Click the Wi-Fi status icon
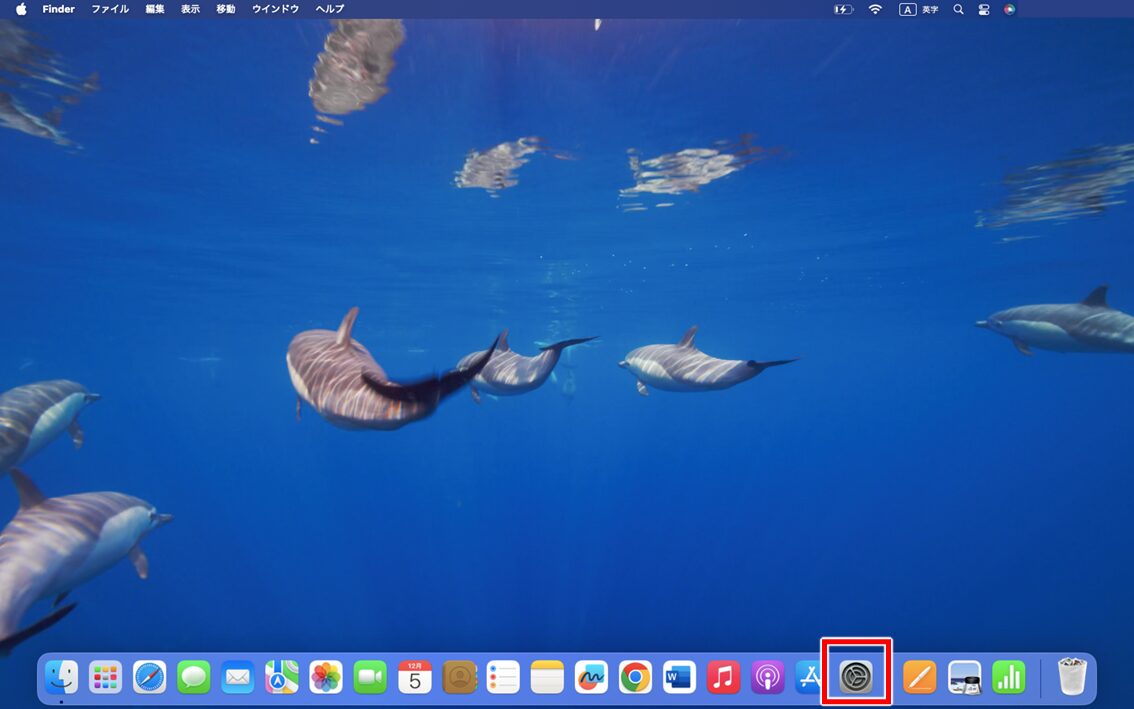Screen dimensions: 1134x709 [x=875, y=9]
